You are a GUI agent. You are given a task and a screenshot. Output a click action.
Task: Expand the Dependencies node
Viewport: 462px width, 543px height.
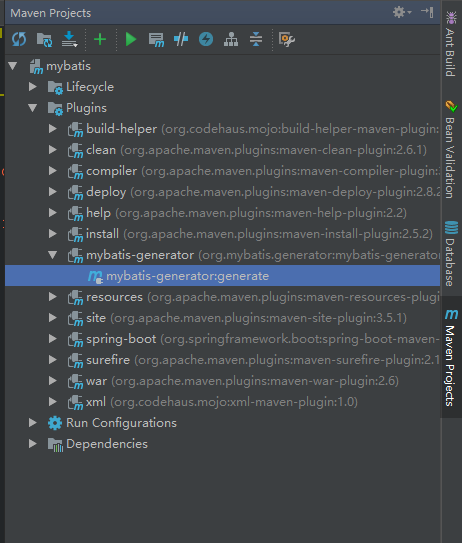(x=33, y=444)
